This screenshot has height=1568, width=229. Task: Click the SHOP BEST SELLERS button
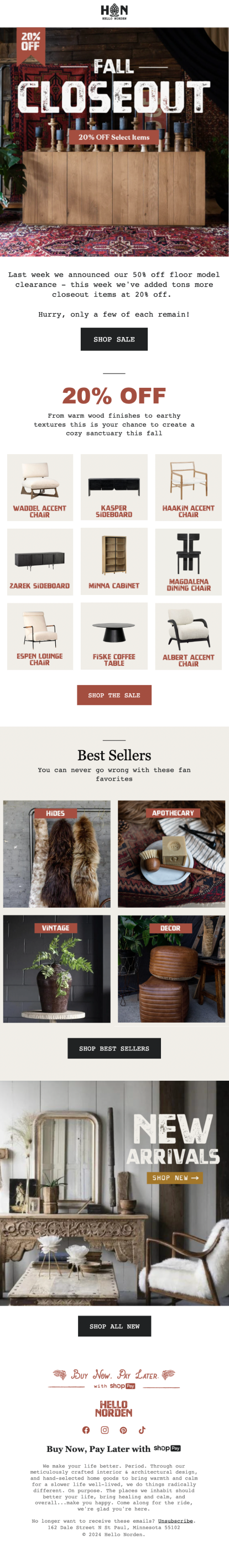point(114,1049)
